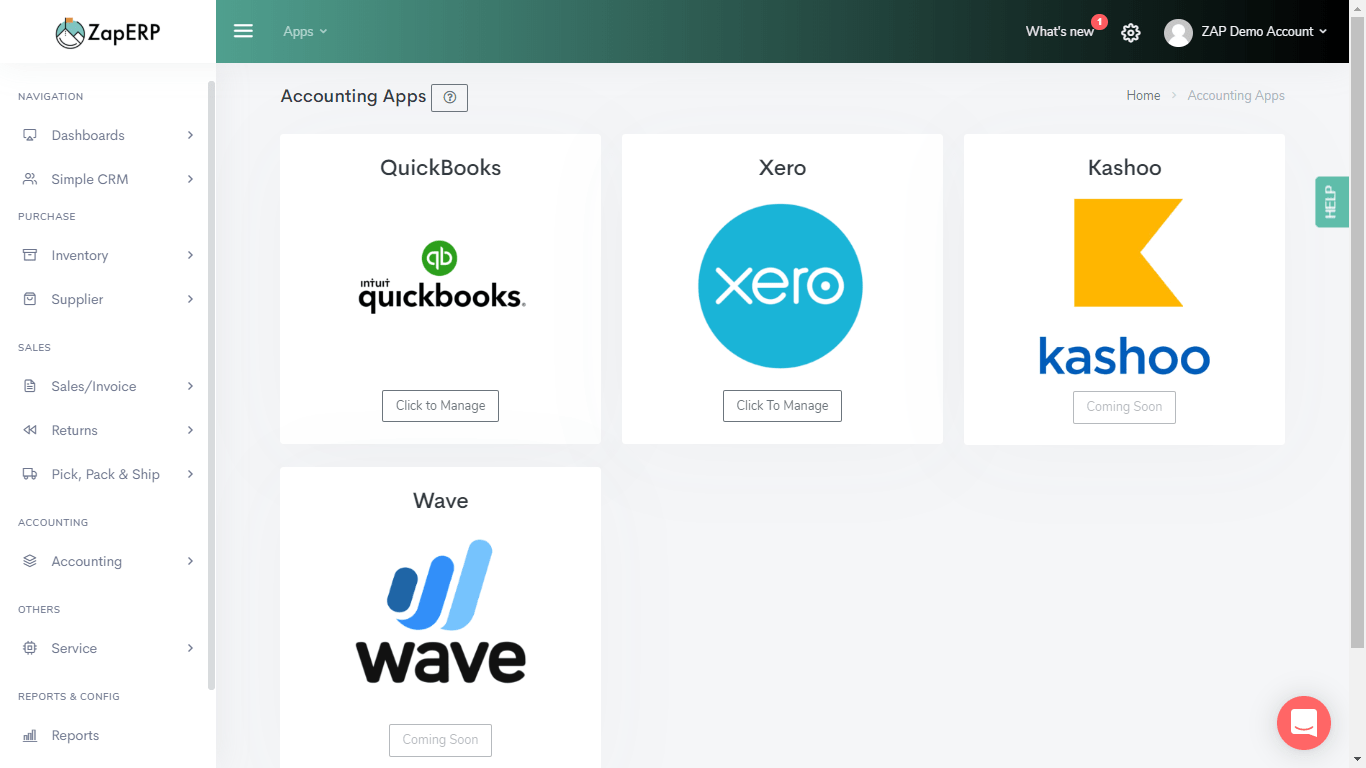
Task: Go to Home breadcrumb link
Action: [x=1143, y=96]
